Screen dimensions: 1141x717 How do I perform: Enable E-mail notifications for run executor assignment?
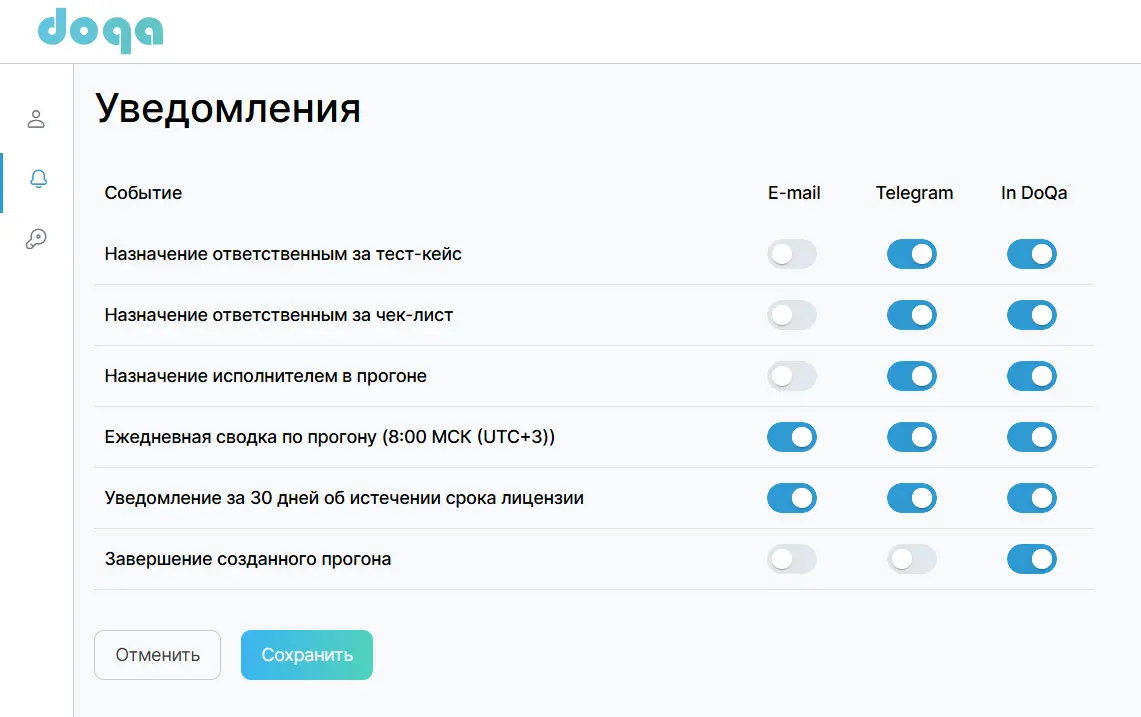[x=792, y=376]
